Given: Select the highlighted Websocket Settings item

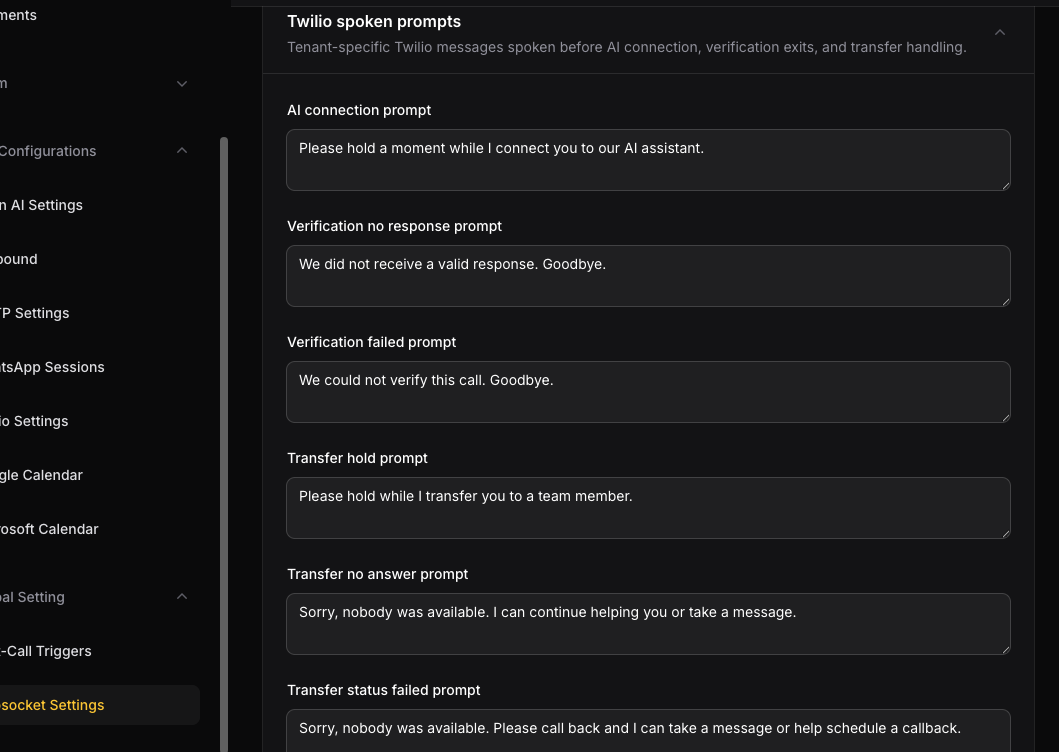Looking at the screenshot, I should [100, 705].
